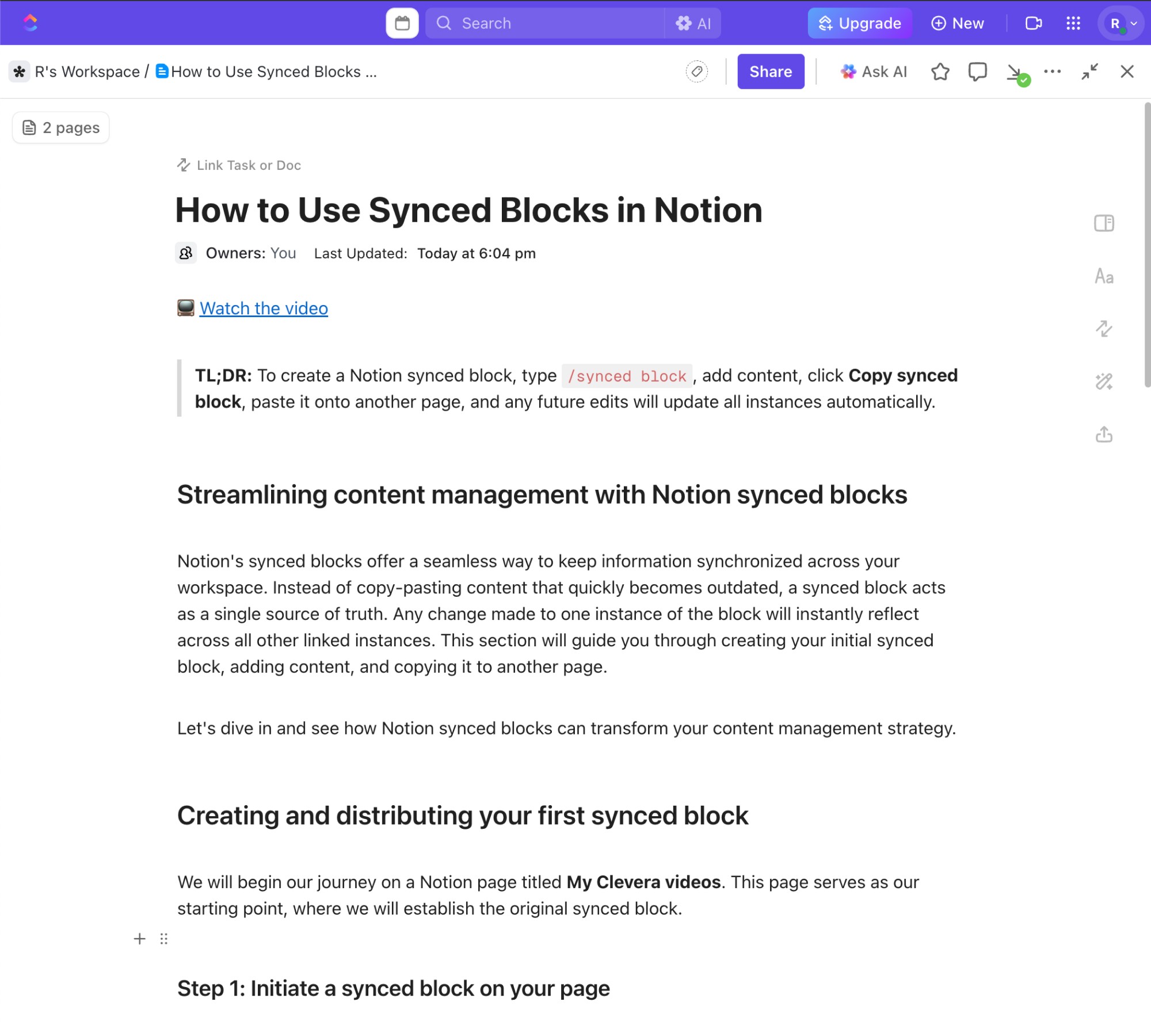Expand the R user avatar dropdown
1151x1036 pixels.
(1120, 23)
